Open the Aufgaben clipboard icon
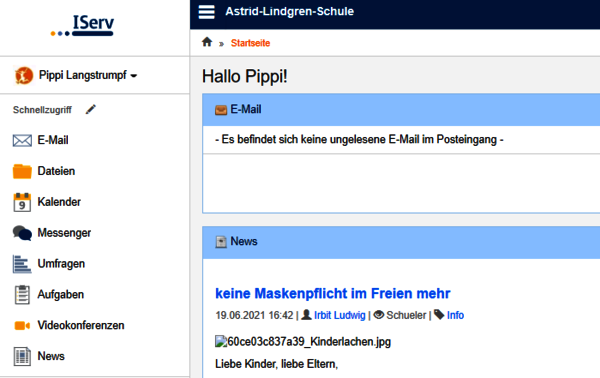 22,295
